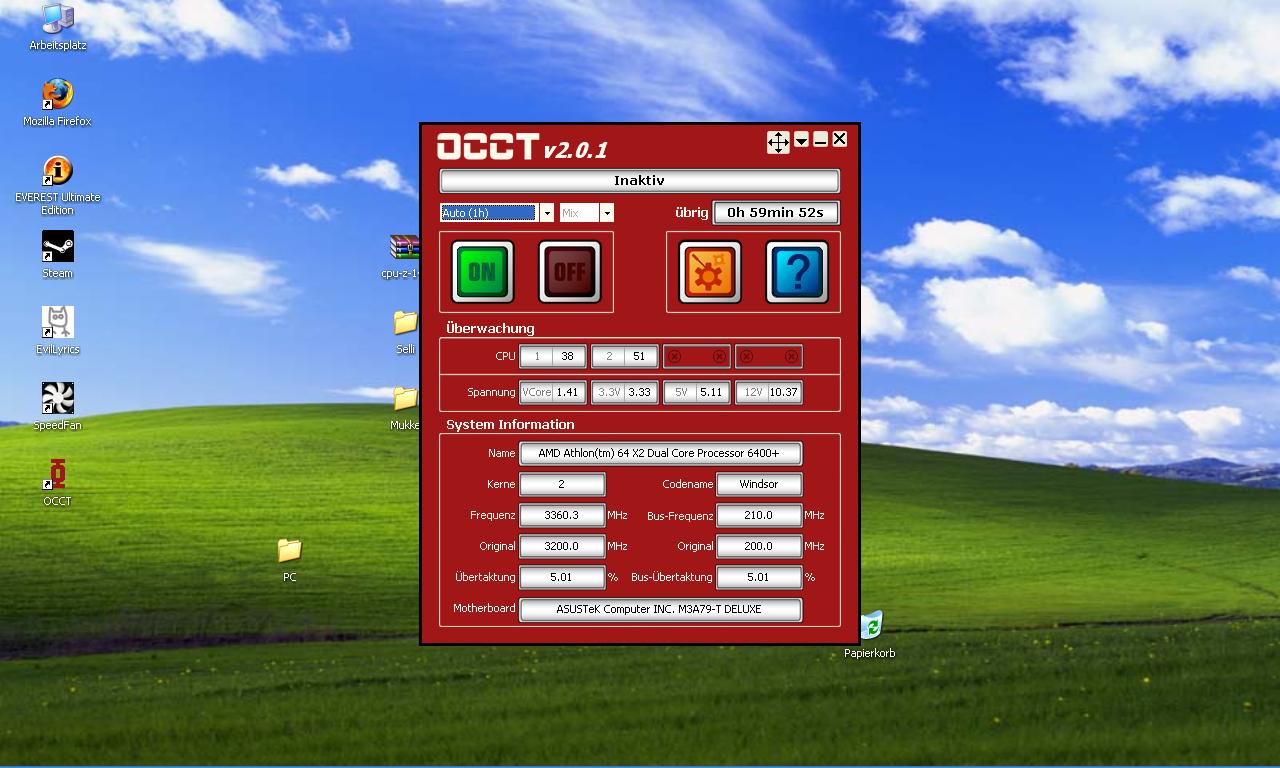The image size is (1280, 768).
Task: Select the Papierkorb recycle bin icon
Action: [870, 635]
